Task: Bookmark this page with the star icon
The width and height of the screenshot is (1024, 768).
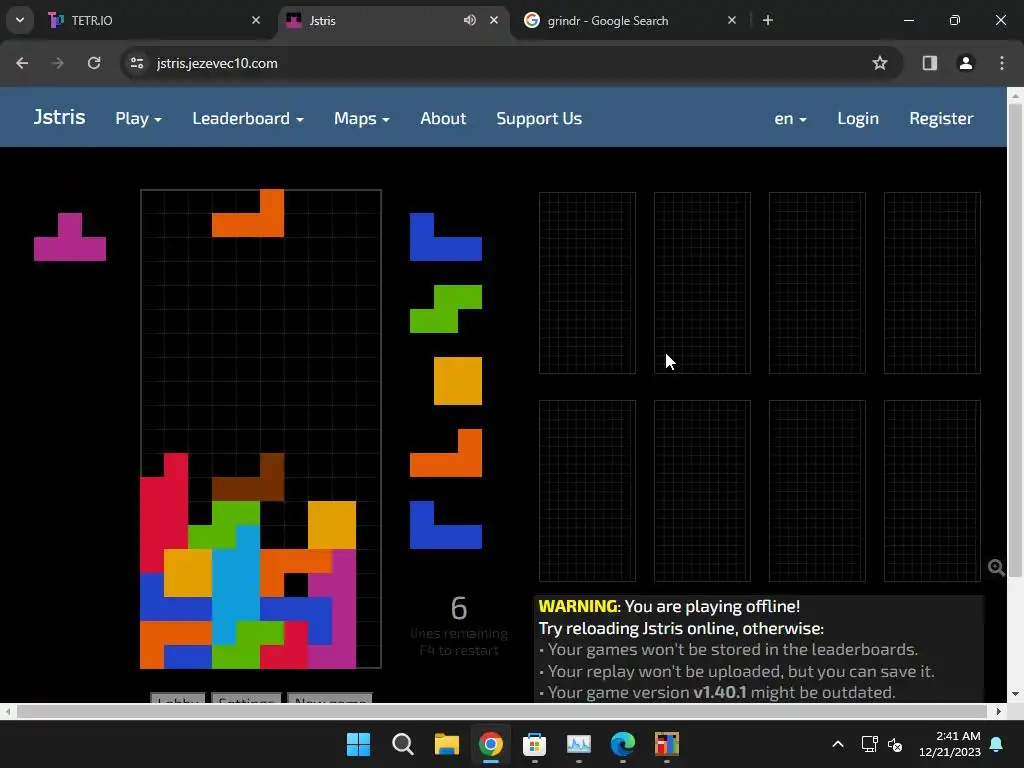Action: pos(880,63)
